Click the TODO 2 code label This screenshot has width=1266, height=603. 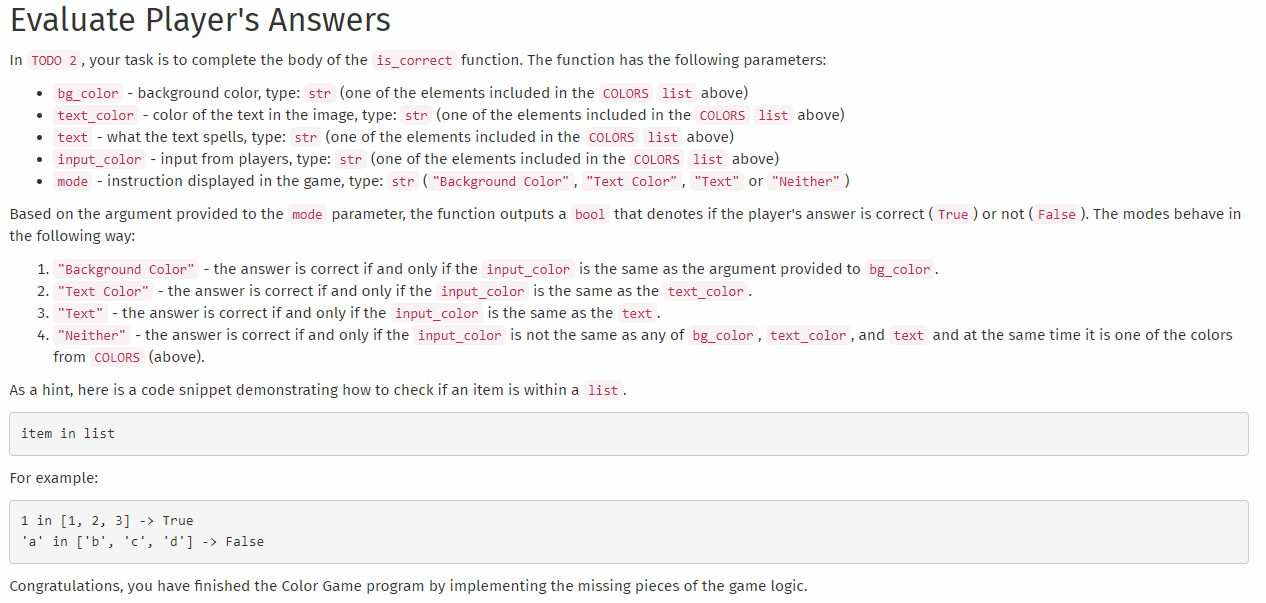(54, 60)
